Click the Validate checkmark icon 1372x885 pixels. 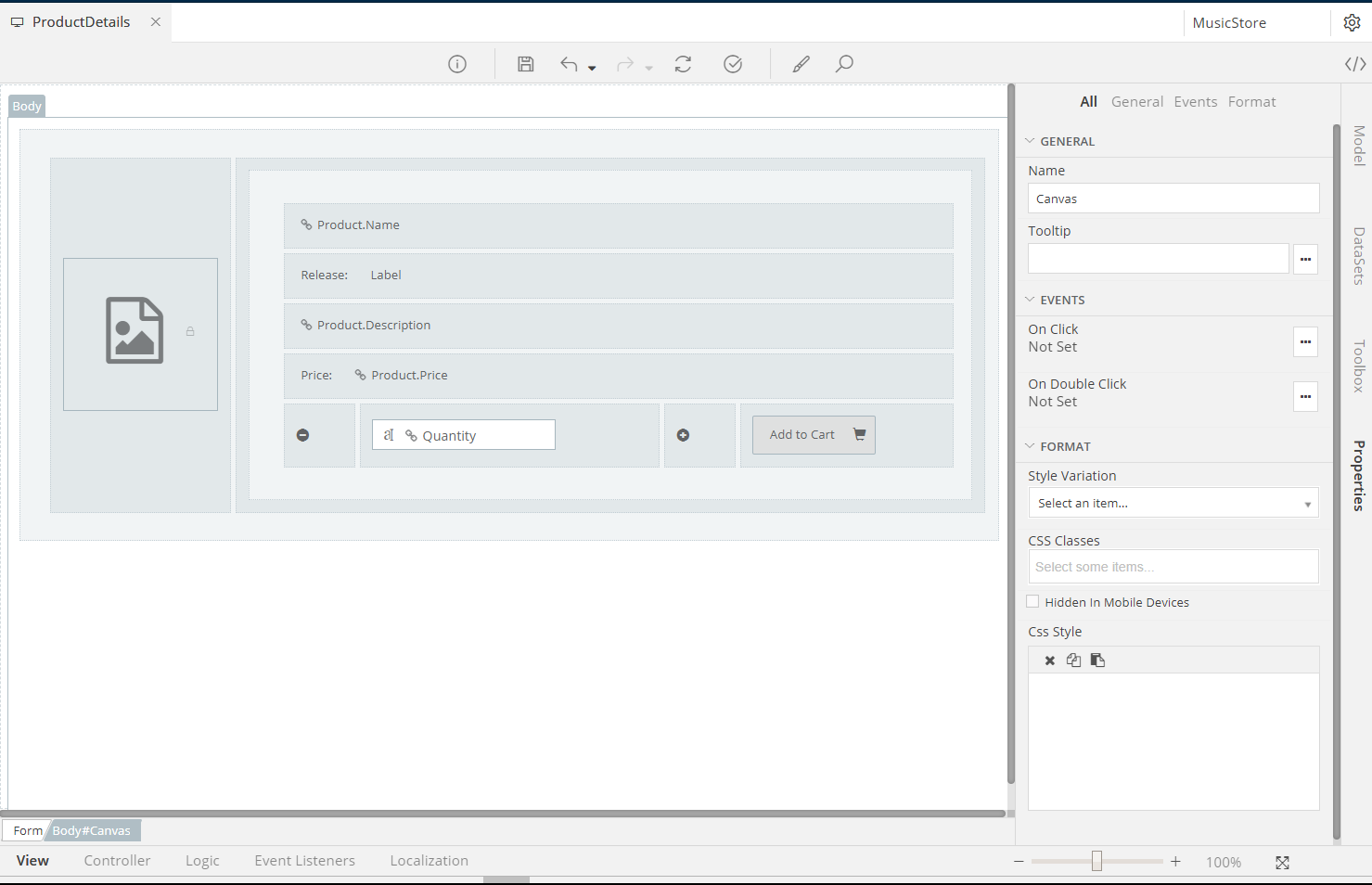[x=733, y=64]
